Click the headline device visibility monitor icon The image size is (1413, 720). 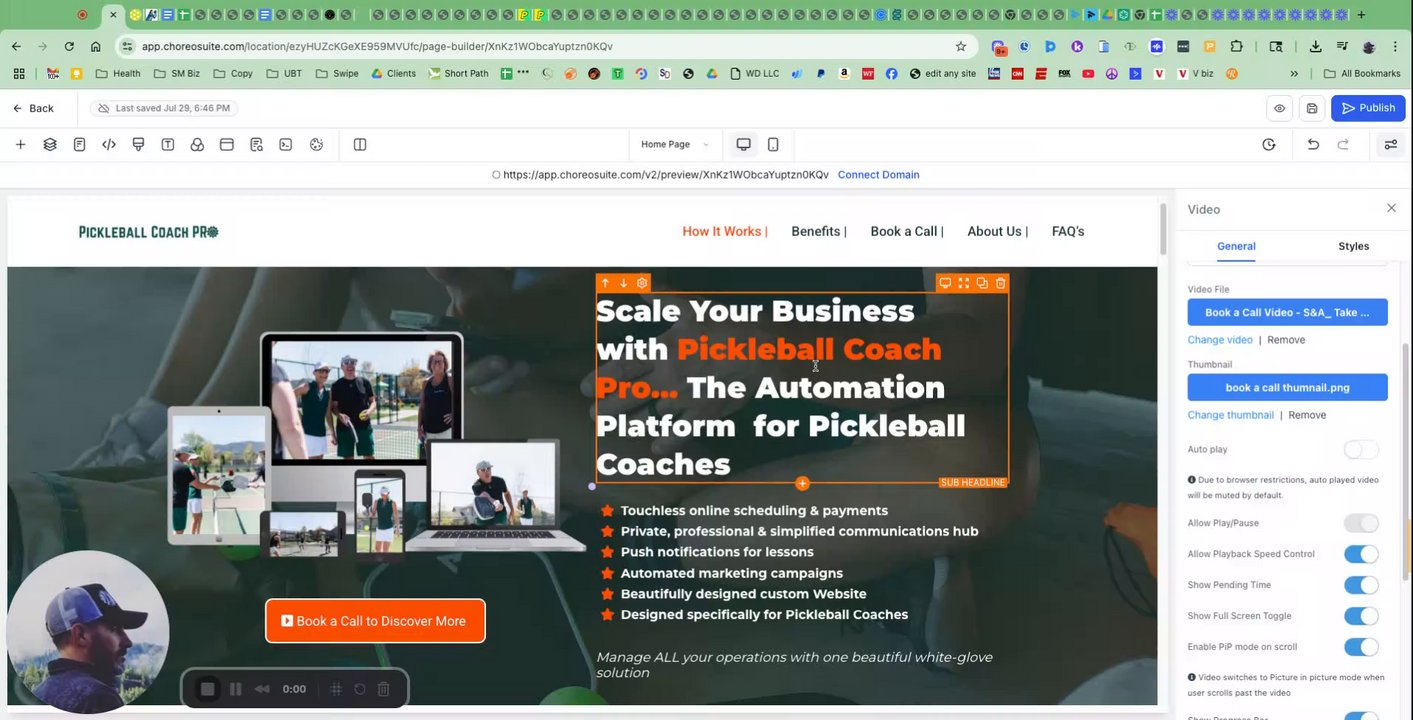click(x=944, y=283)
